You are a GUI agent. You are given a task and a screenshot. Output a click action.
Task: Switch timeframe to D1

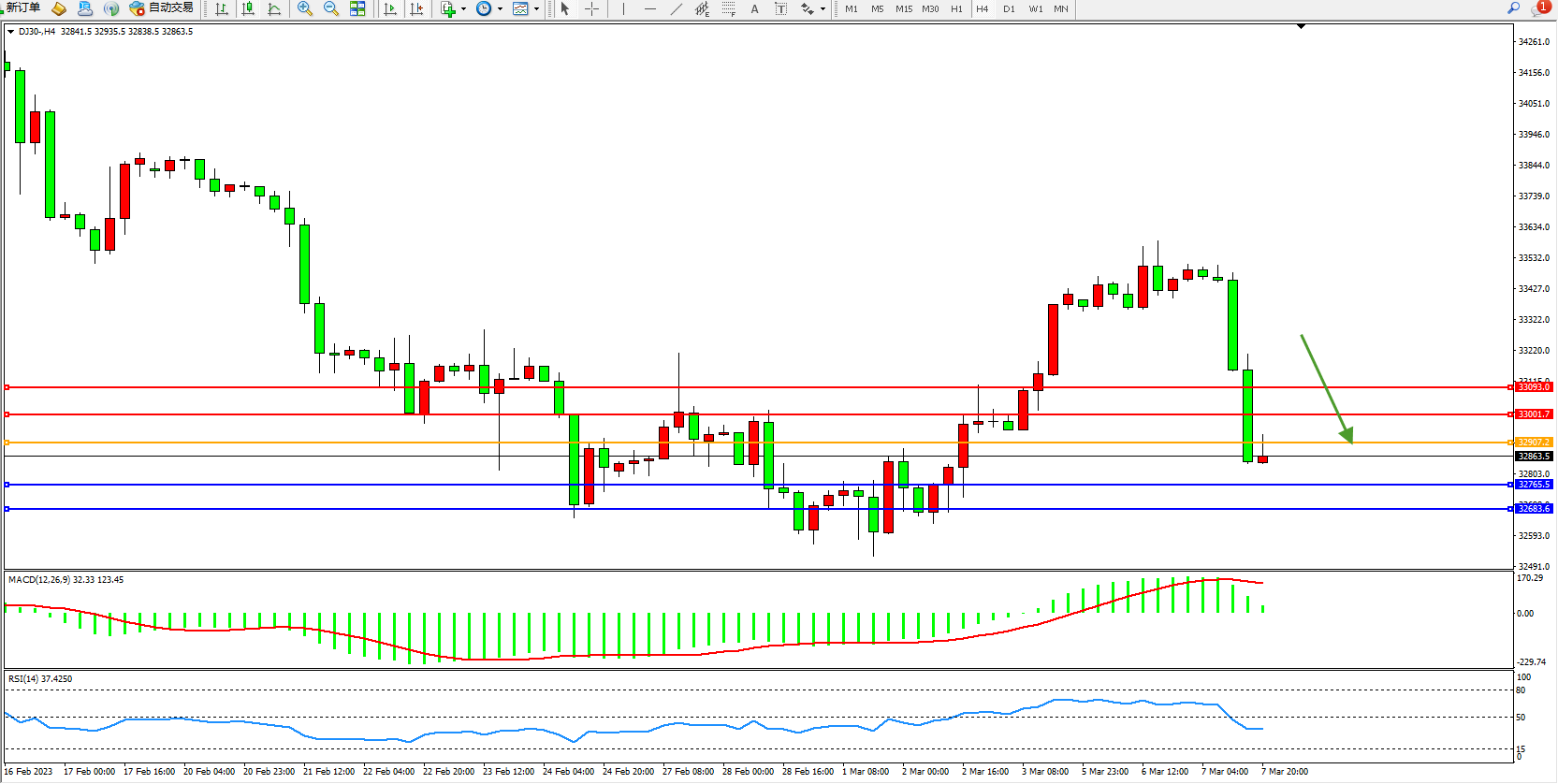pyautogui.click(x=1009, y=8)
